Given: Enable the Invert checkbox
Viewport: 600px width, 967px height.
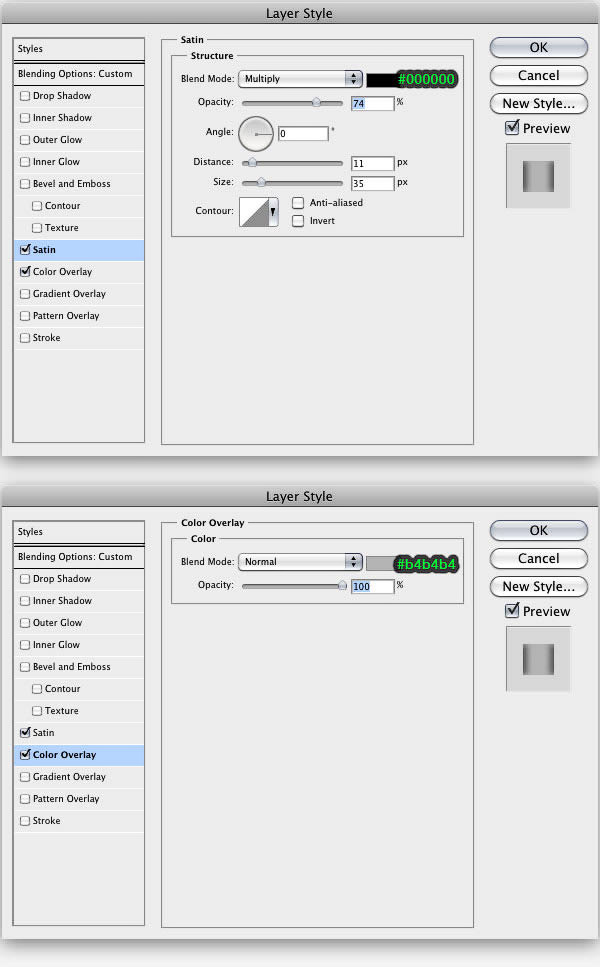Looking at the screenshot, I should [x=298, y=221].
